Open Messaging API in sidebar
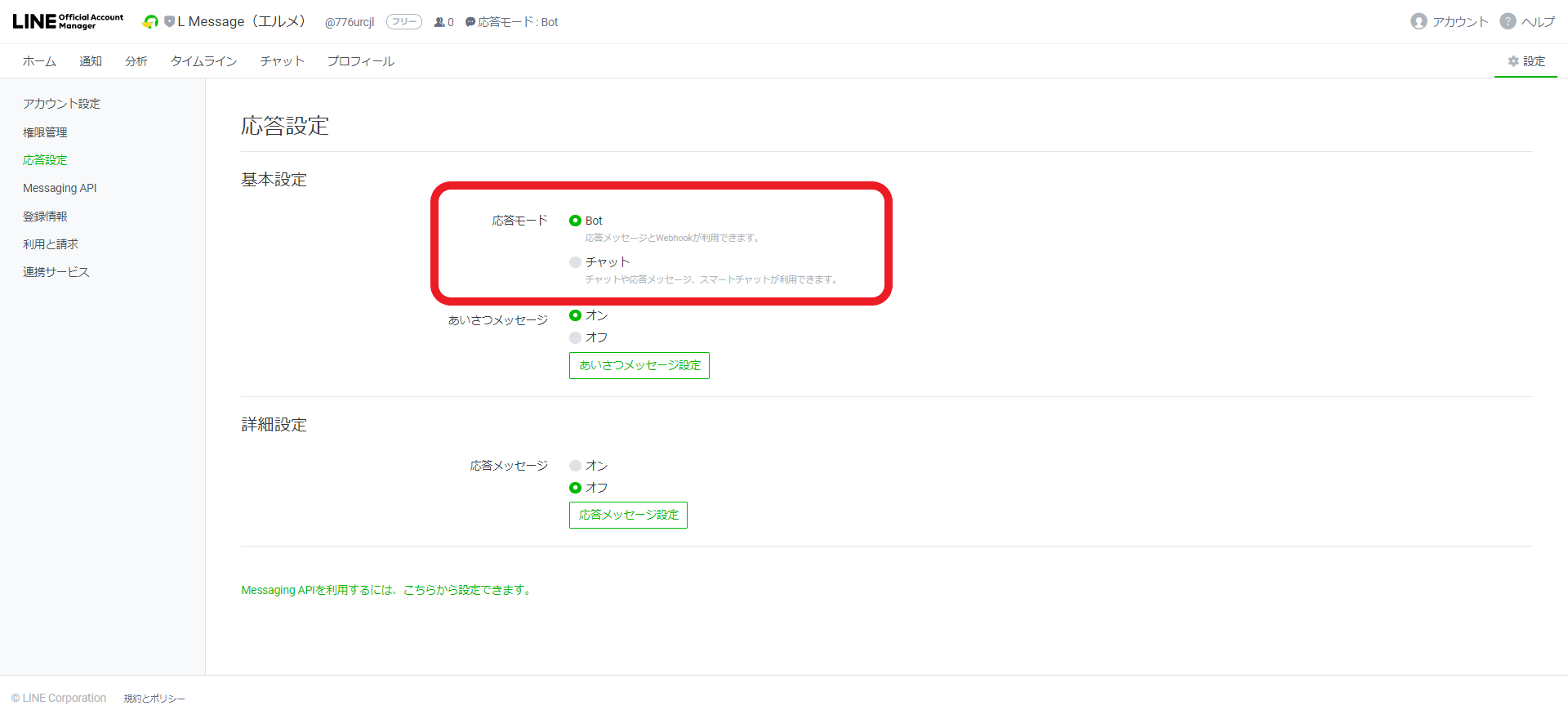 60,188
